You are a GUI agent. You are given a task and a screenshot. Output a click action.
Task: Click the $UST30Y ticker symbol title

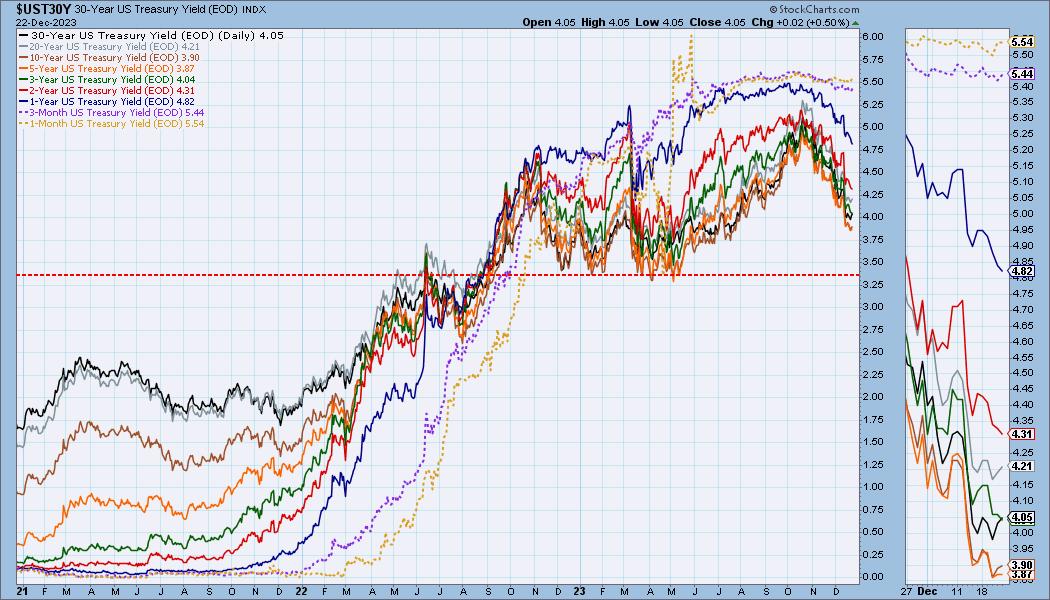coord(44,9)
